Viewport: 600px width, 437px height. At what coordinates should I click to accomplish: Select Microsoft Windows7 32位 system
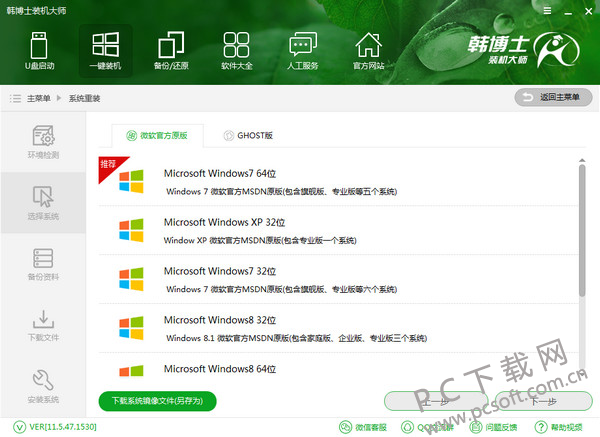click(338, 279)
